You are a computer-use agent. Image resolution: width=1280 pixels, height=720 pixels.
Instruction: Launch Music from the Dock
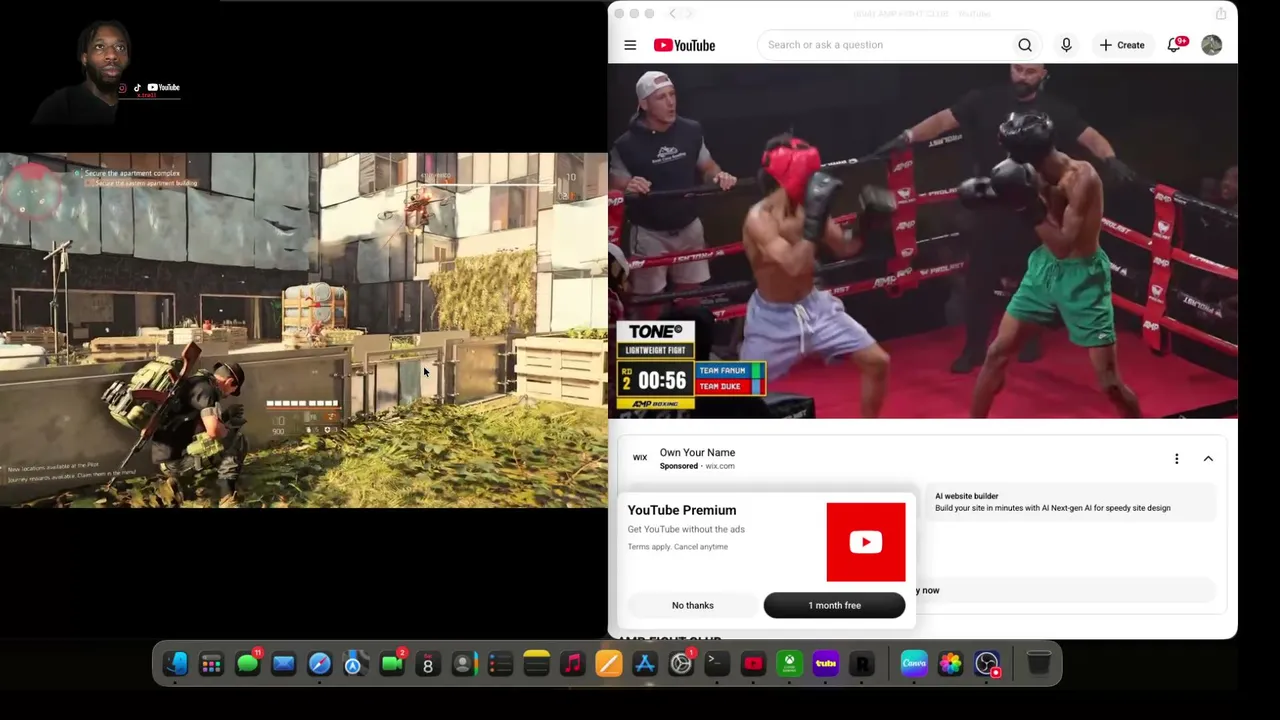[572, 663]
